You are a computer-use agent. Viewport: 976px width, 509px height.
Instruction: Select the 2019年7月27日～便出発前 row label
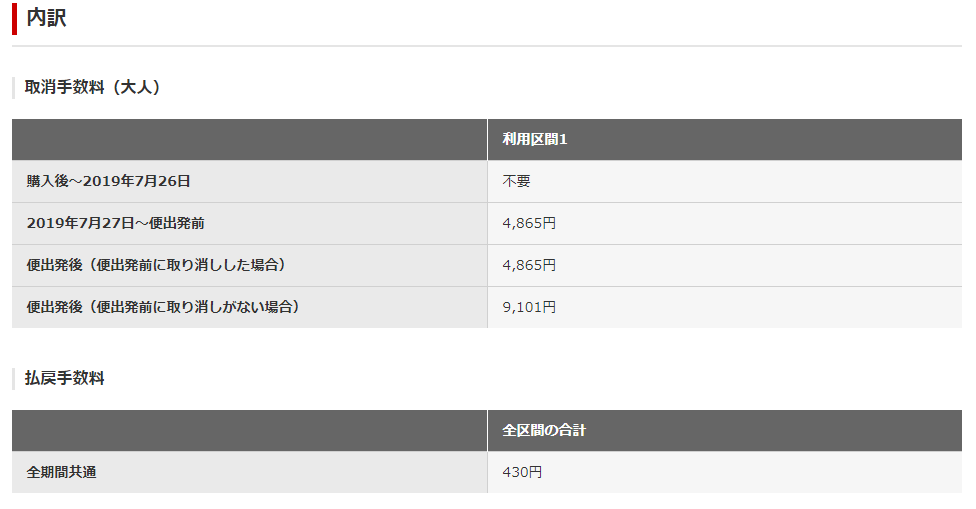(x=115, y=223)
